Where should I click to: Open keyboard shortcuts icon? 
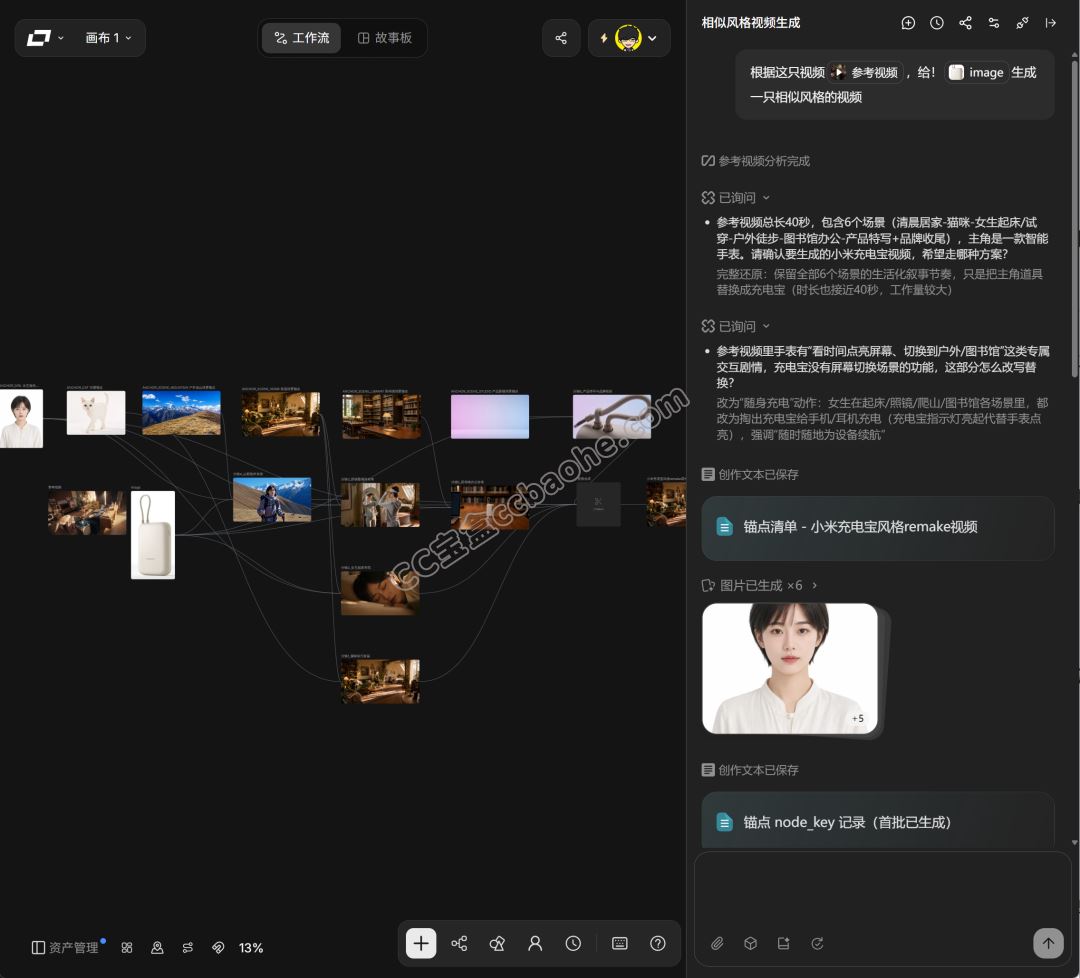coord(620,944)
